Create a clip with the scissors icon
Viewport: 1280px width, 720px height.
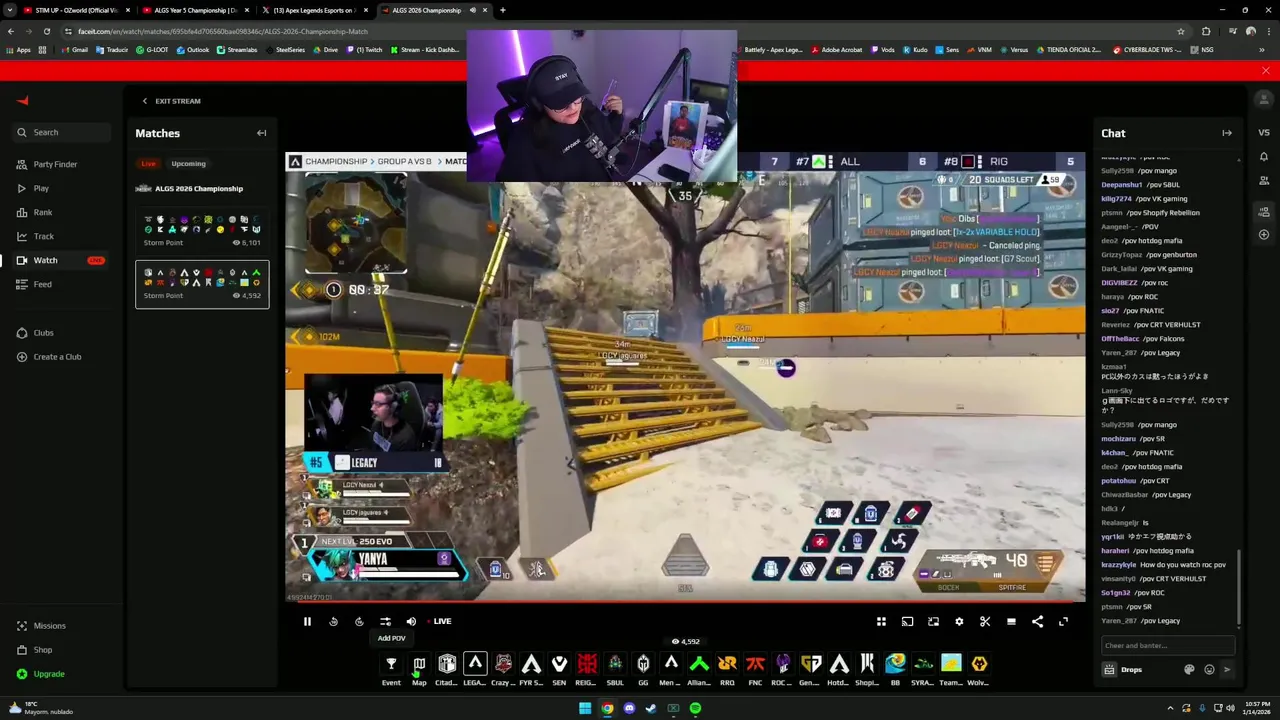click(985, 621)
